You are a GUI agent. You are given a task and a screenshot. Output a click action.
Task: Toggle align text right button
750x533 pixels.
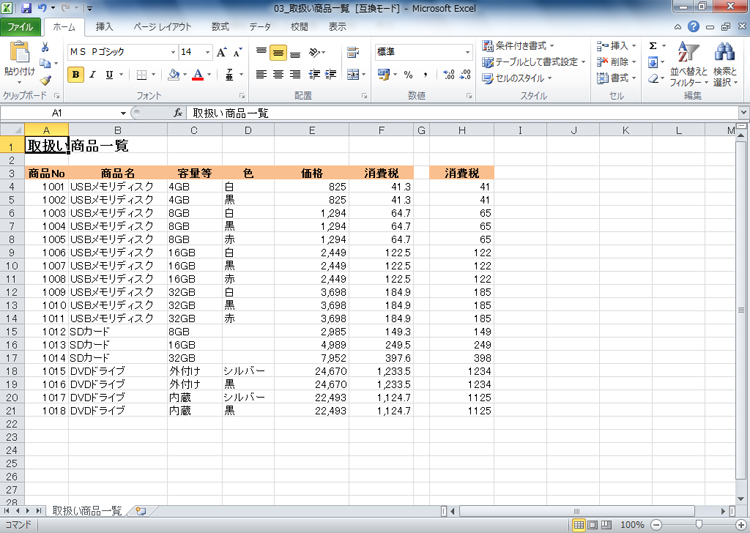click(295, 74)
